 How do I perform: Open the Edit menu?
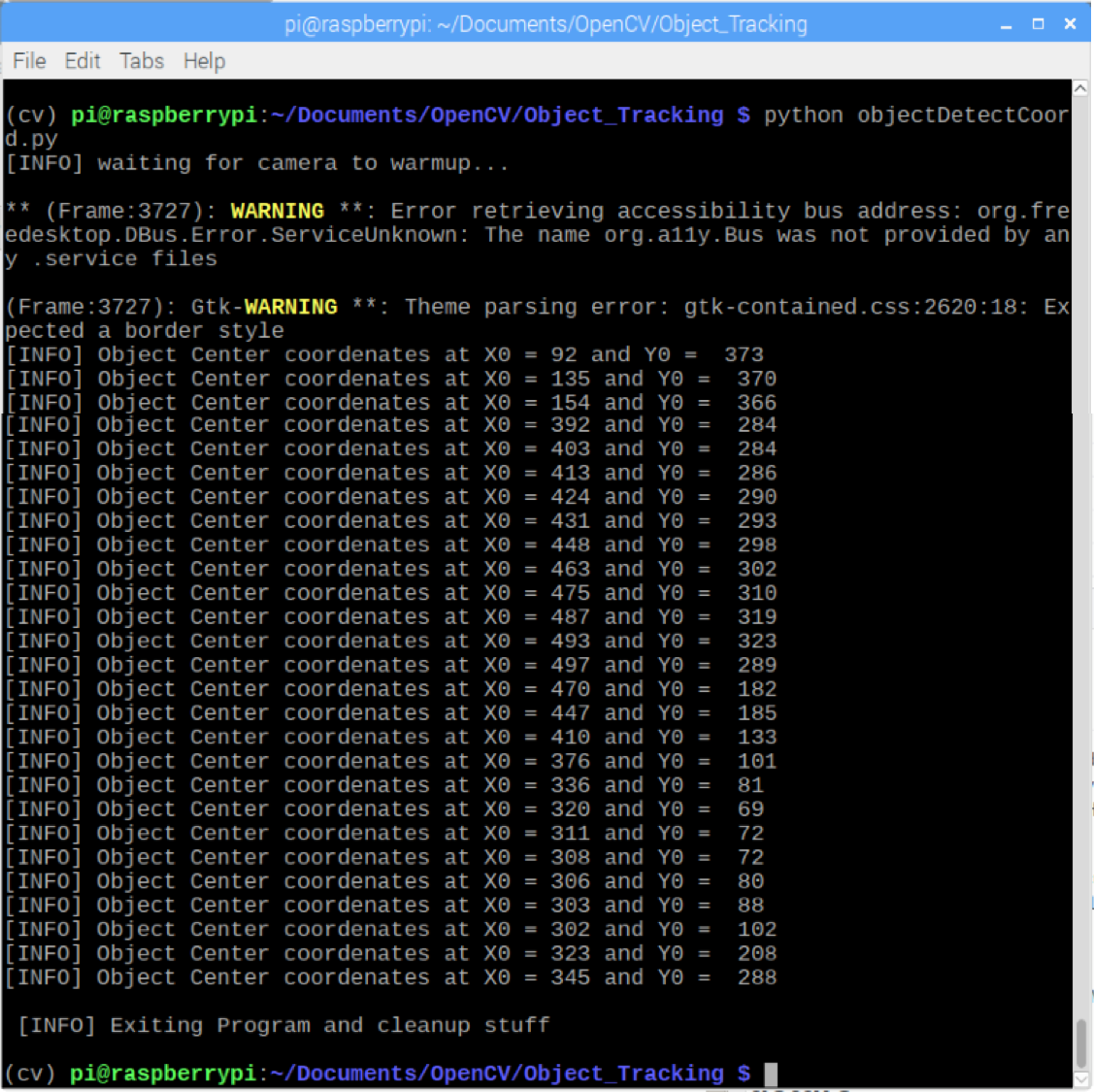click(83, 60)
